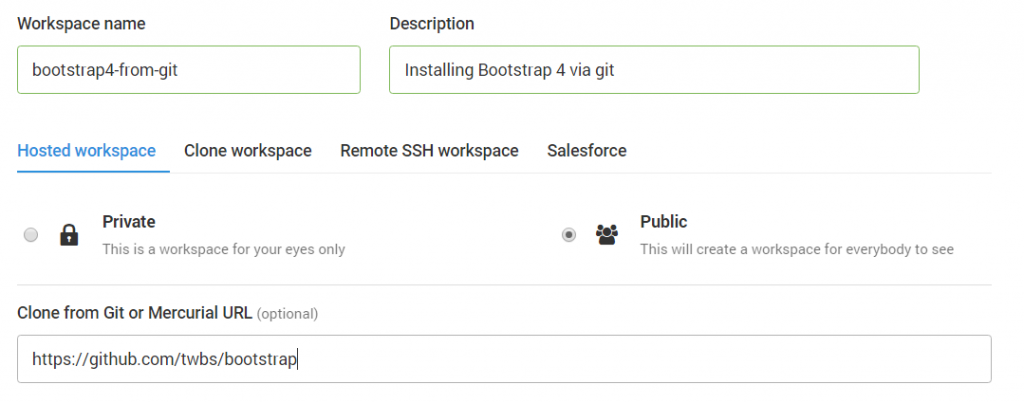Switch to the Hosted workspace tab
Screen dimensions: 1024x403
(86, 151)
